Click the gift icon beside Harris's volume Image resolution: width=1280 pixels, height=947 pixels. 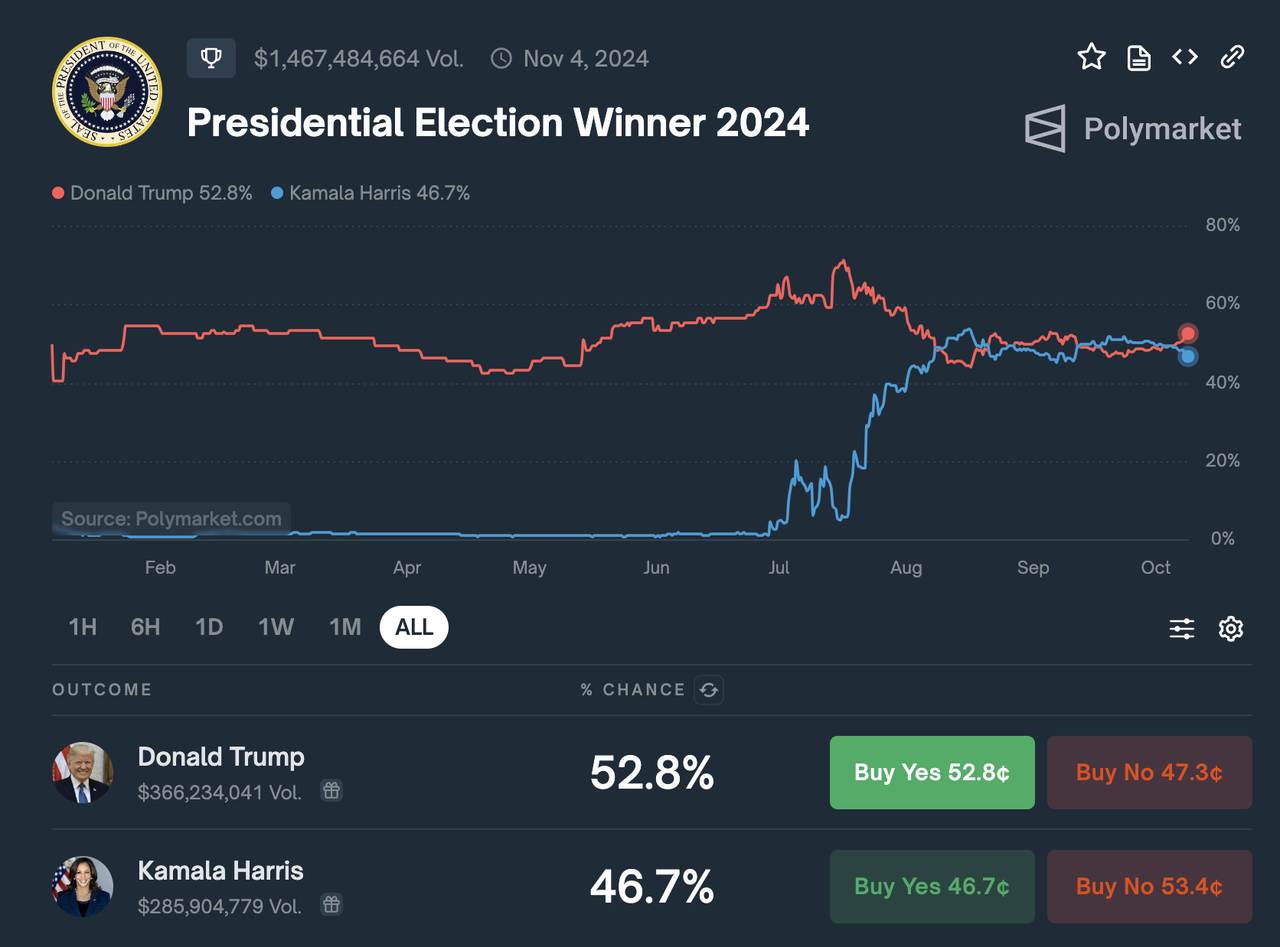330,904
